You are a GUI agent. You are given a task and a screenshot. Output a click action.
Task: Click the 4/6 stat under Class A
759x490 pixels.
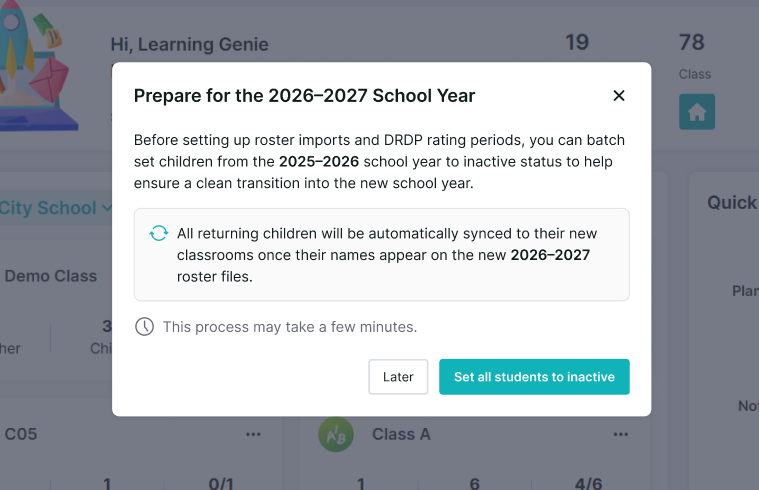(588, 483)
